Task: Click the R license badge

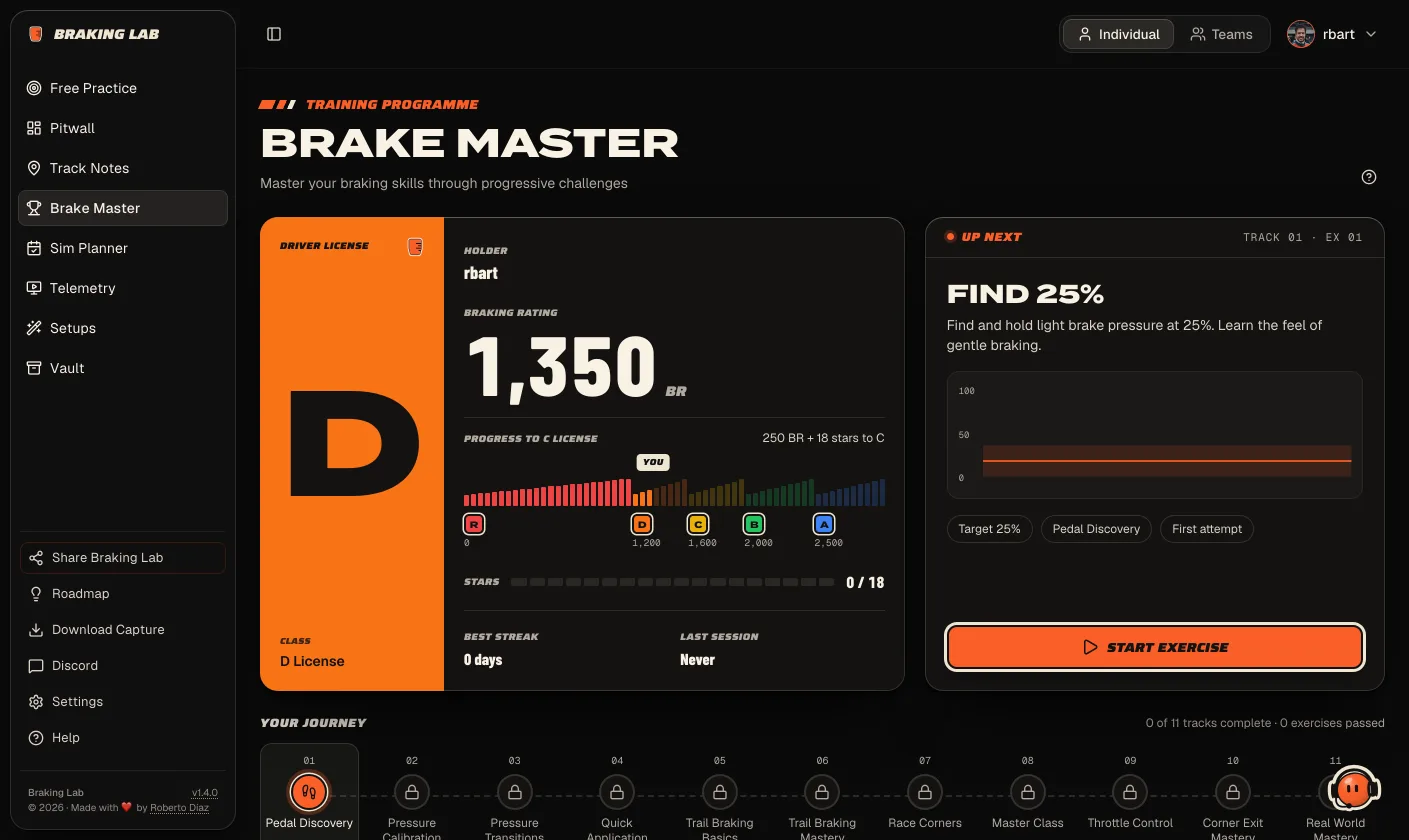Action: point(473,524)
